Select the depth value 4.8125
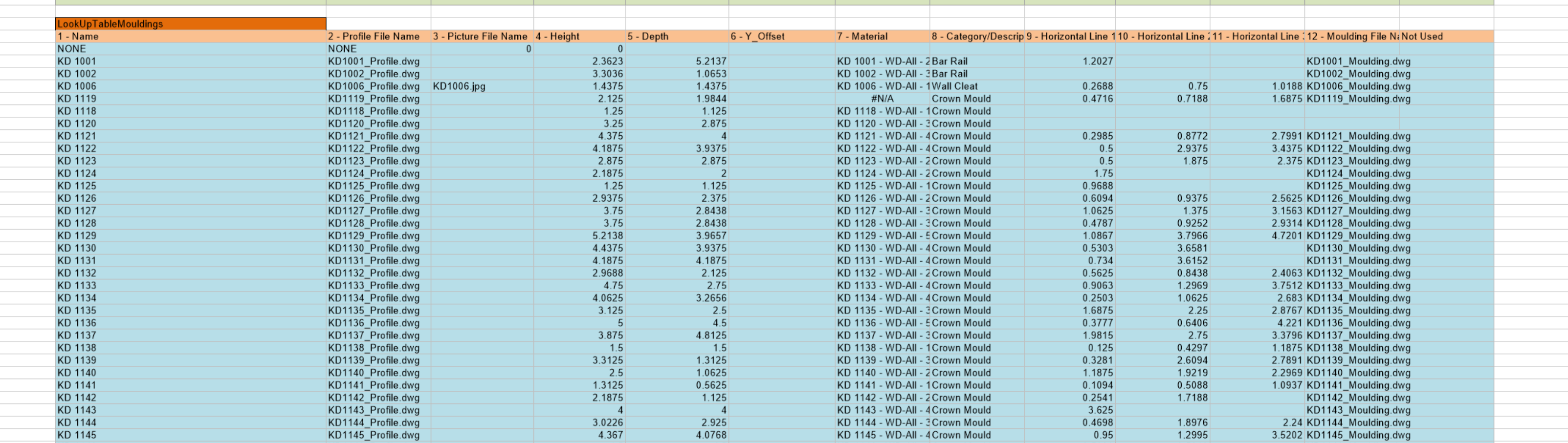 677,336
